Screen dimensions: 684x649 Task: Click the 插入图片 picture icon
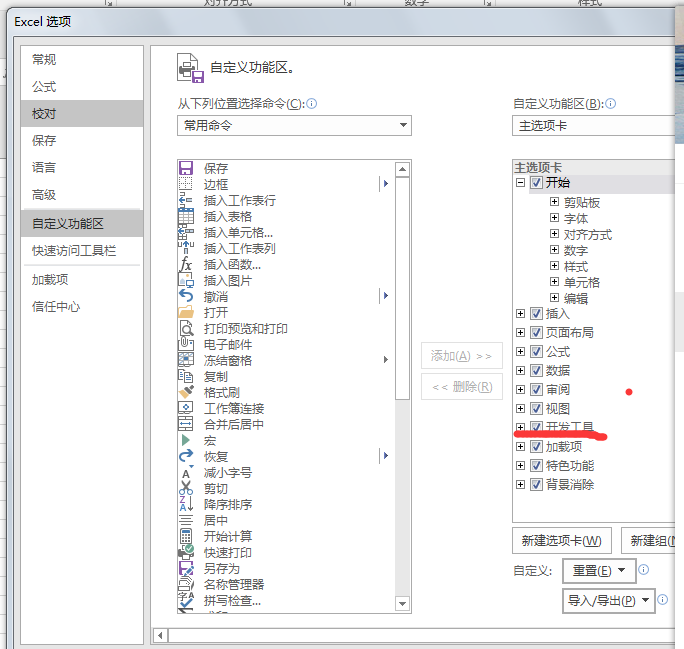186,280
